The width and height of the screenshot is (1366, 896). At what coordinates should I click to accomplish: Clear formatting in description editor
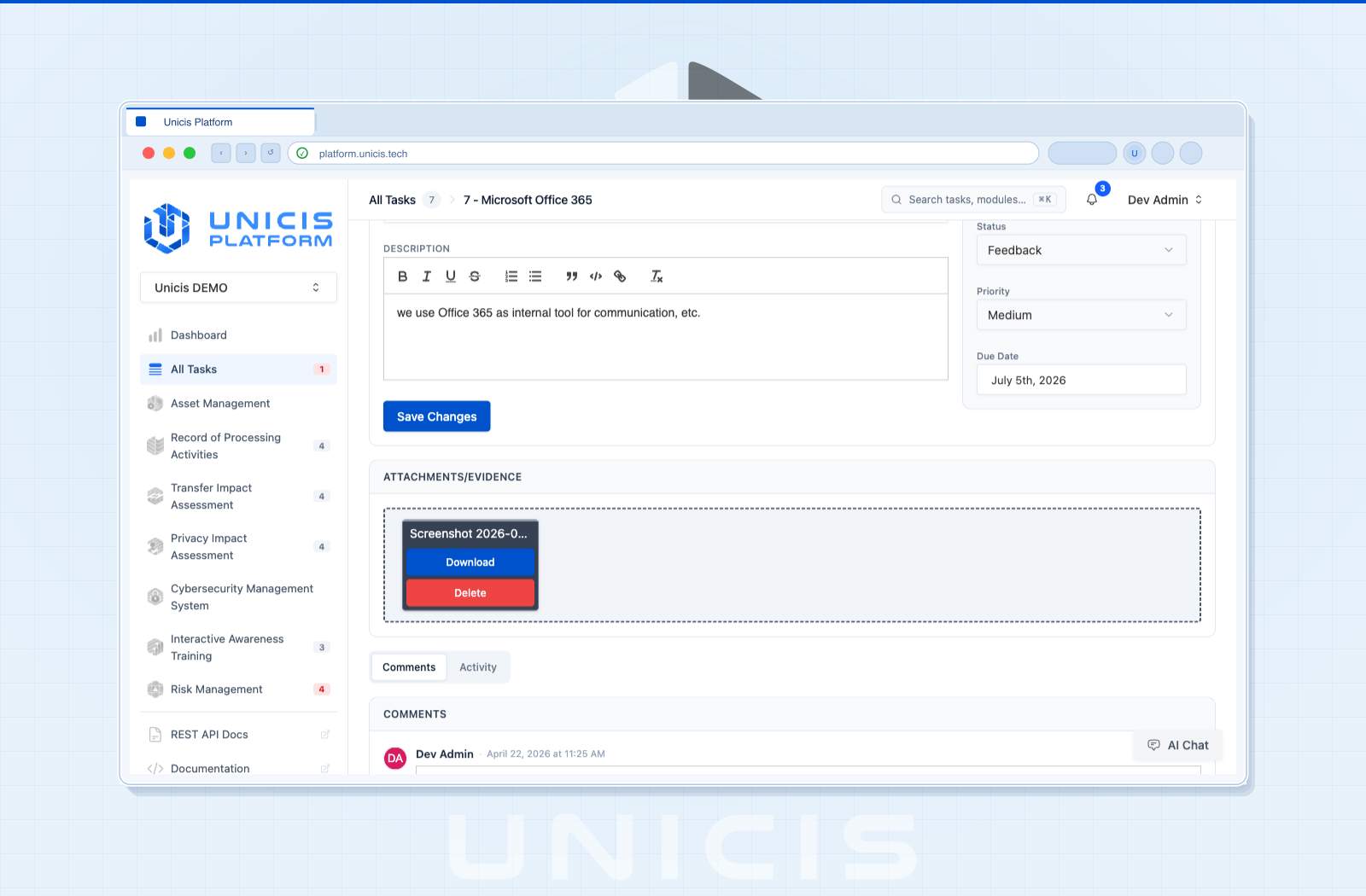pos(657,276)
